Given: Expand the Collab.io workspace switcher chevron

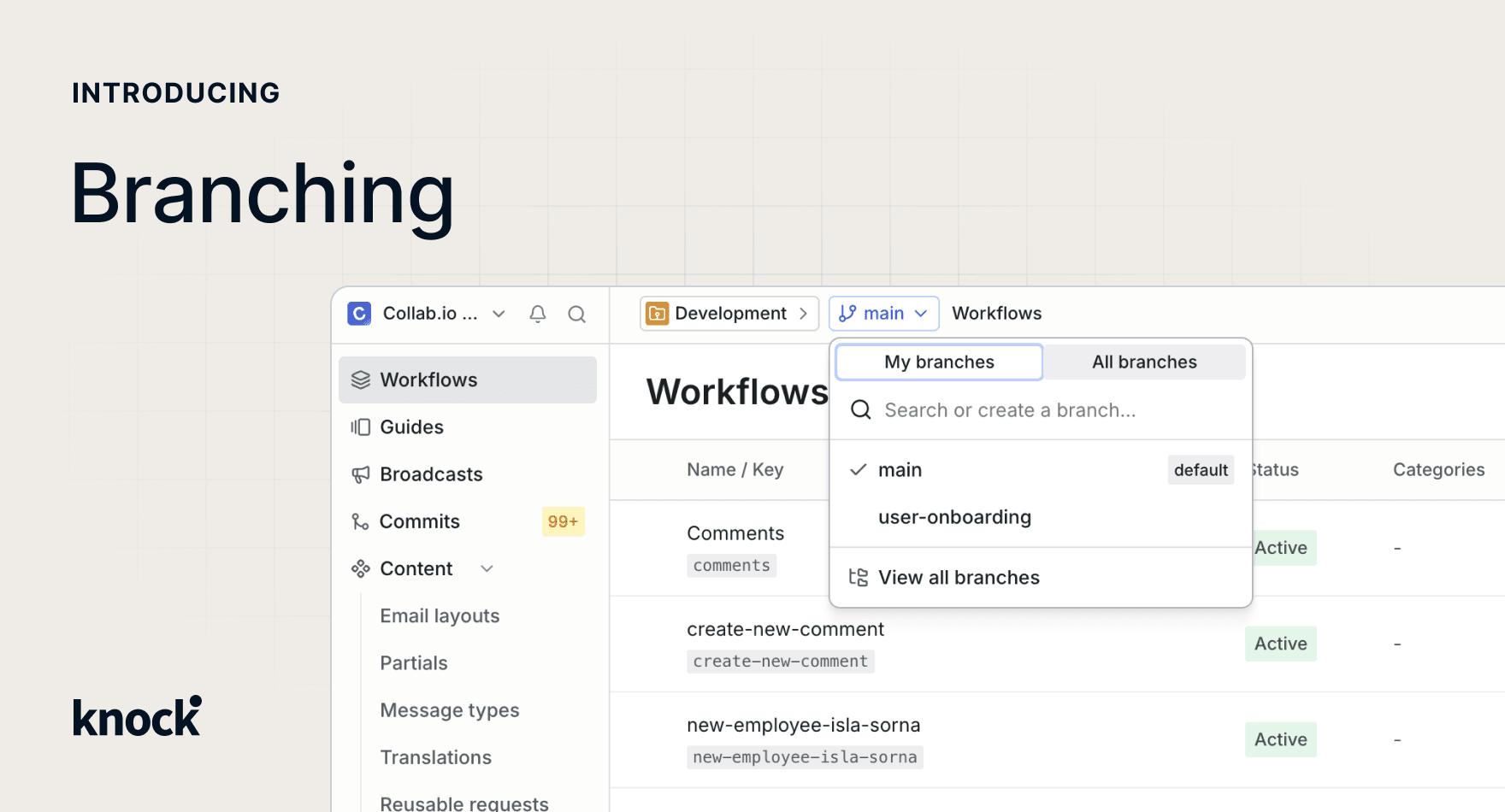Looking at the screenshot, I should (x=499, y=314).
